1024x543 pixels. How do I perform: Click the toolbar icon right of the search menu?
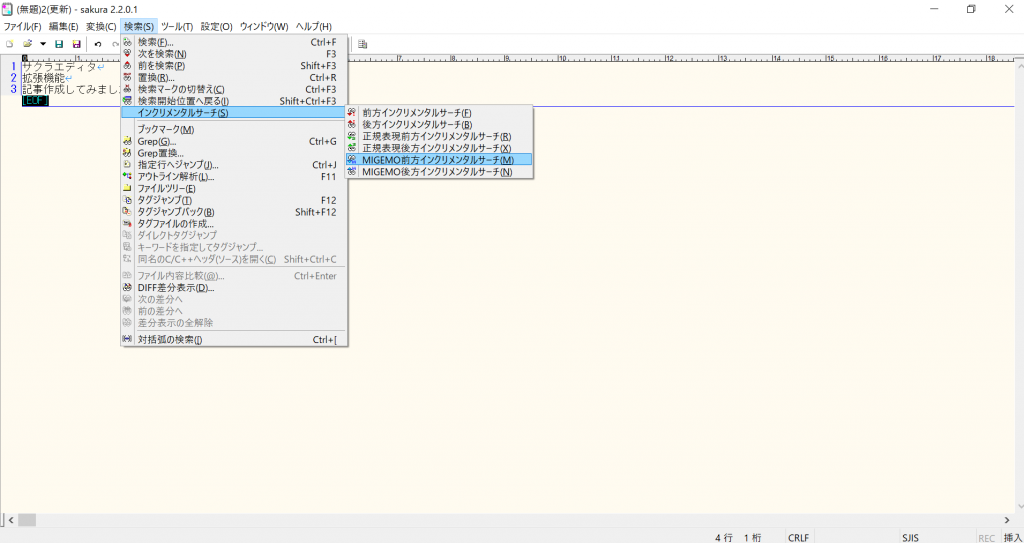click(362, 44)
